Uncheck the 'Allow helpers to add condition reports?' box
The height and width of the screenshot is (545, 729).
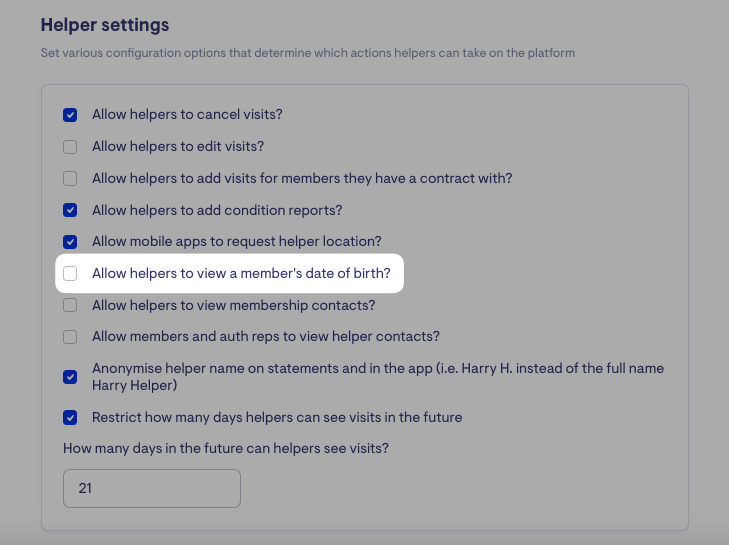point(70,210)
